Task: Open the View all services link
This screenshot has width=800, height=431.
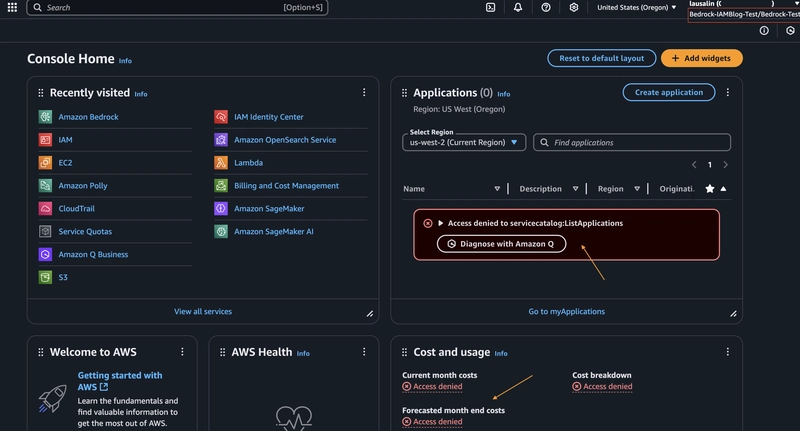Action: [x=203, y=311]
